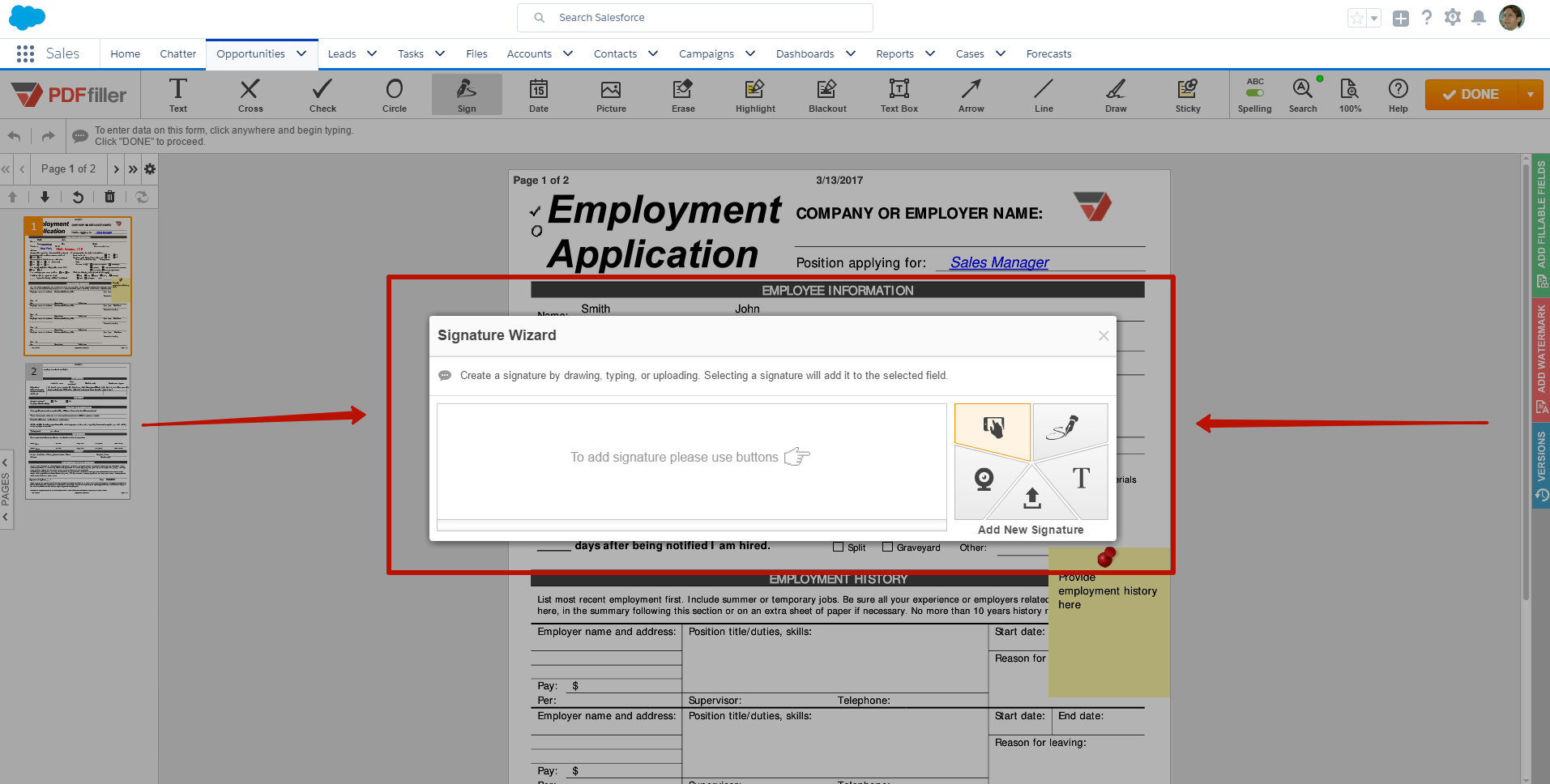Delete page with the trash icon

[109, 197]
